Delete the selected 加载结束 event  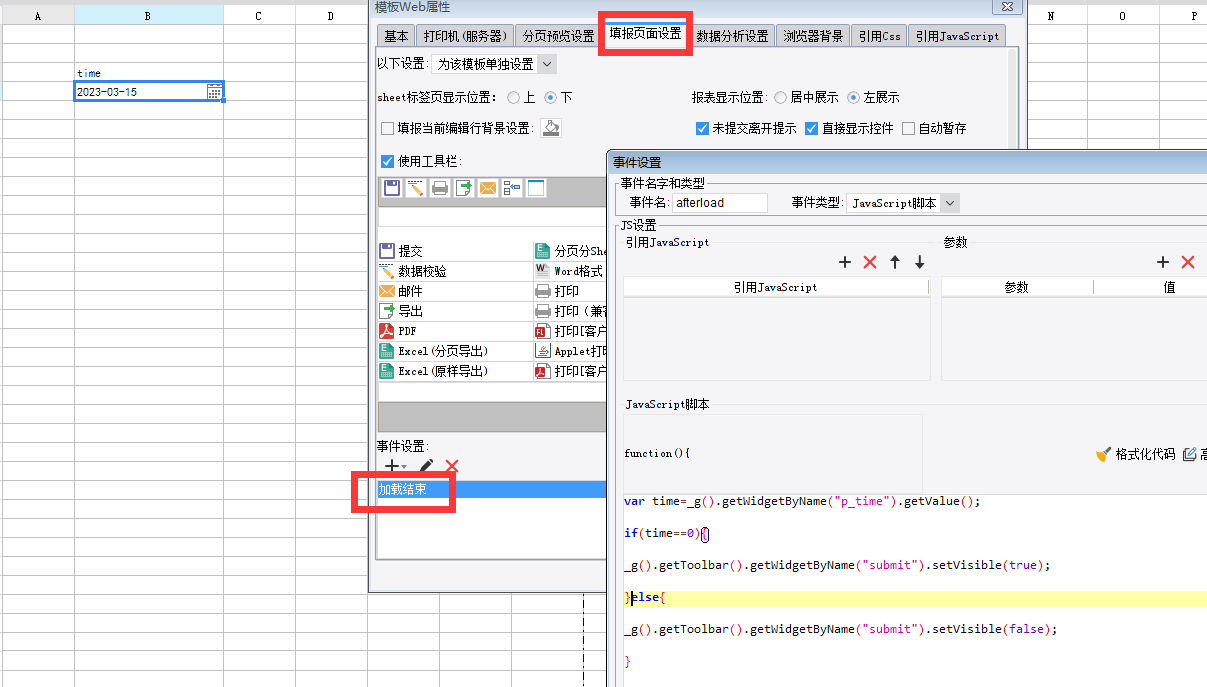pyautogui.click(x=452, y=466)
